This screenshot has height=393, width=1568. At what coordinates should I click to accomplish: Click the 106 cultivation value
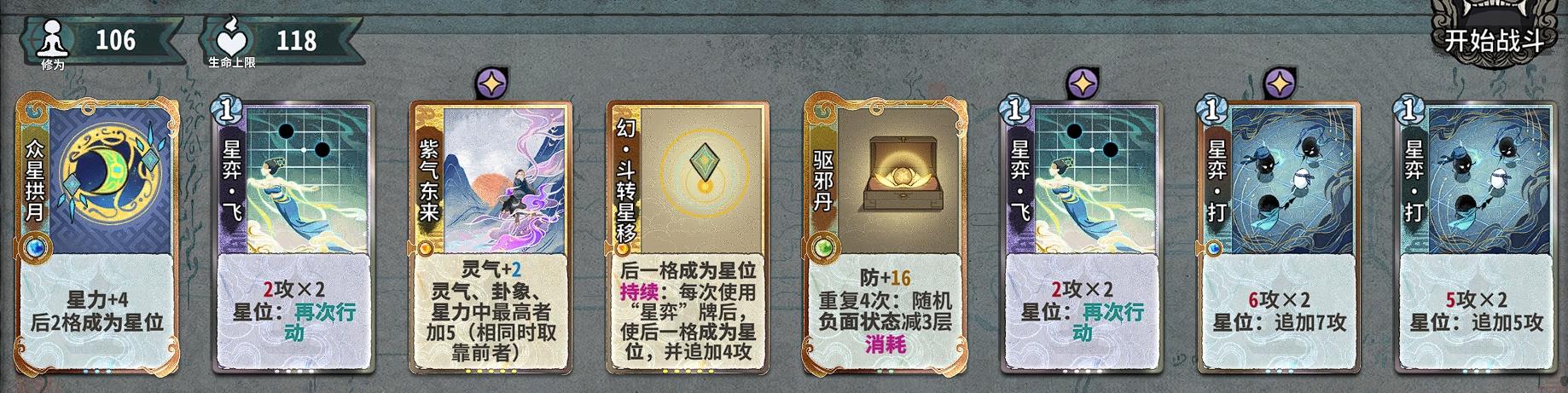pyautogui.click(x=115, y=39)
